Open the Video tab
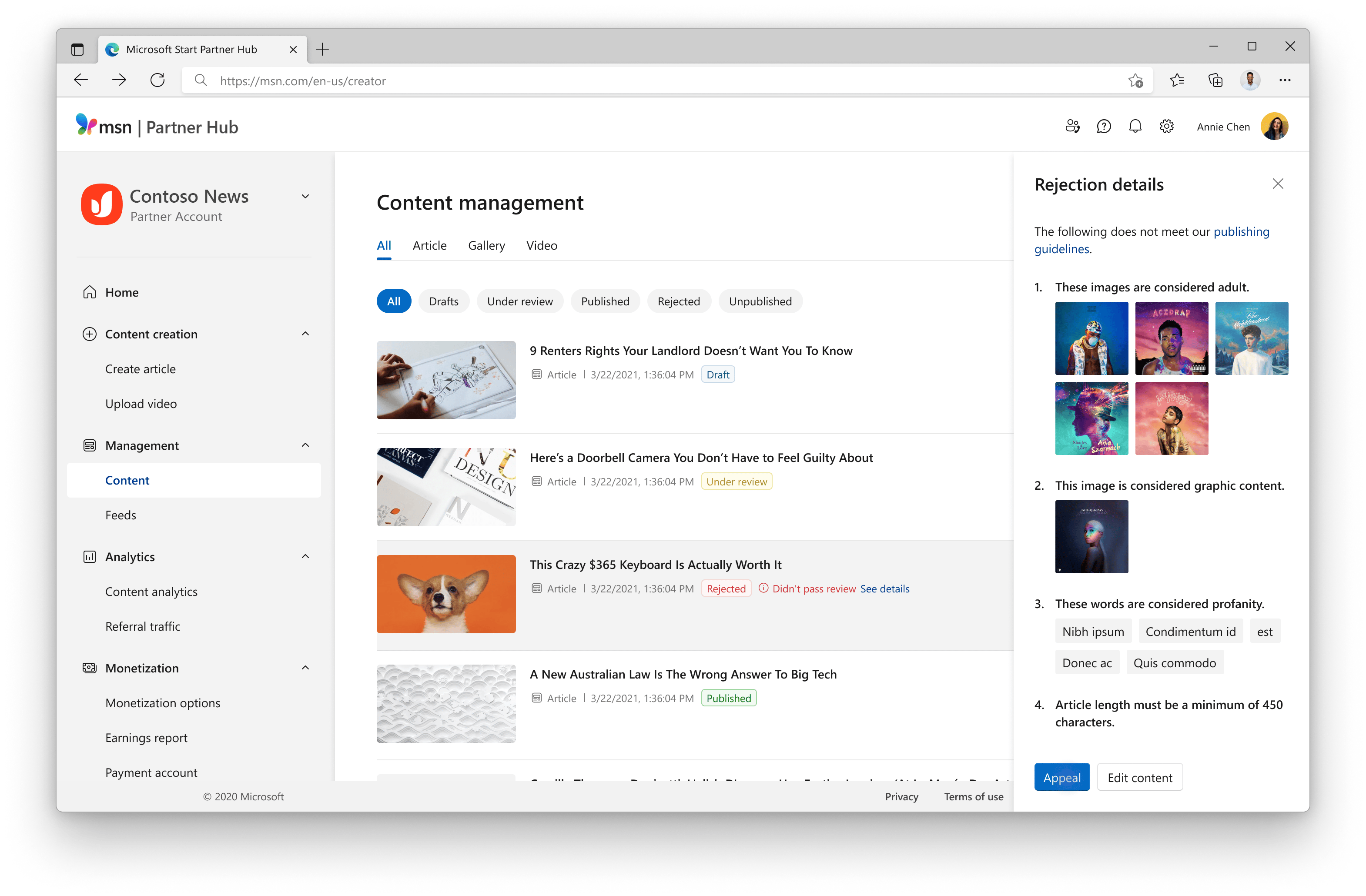This screenshot has width=1366, height=896. pos(541,245)
